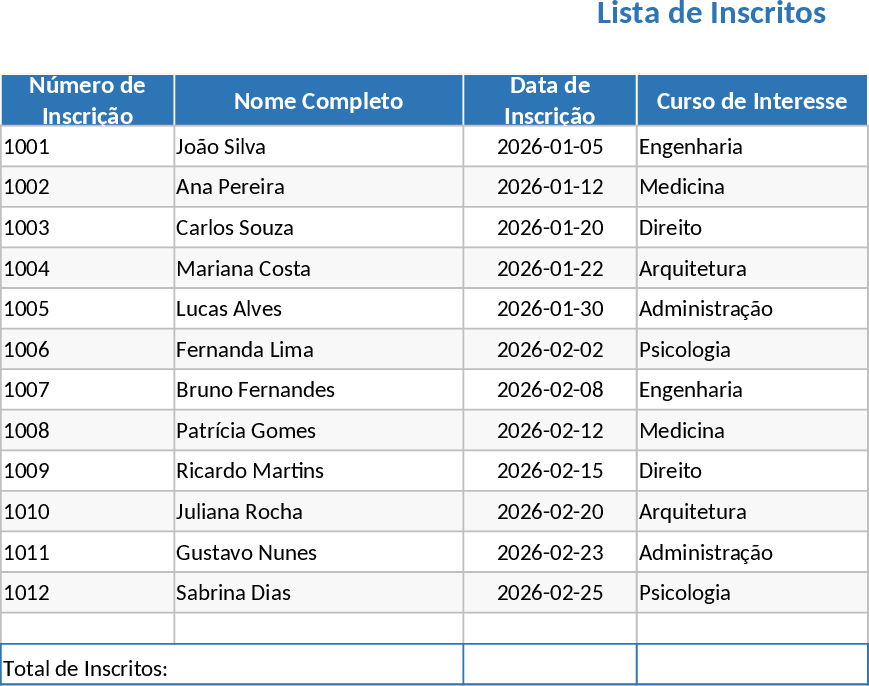Select the 'Nome Completo' column header
Viewport: 869px width, 686px height.
(318, 101)
